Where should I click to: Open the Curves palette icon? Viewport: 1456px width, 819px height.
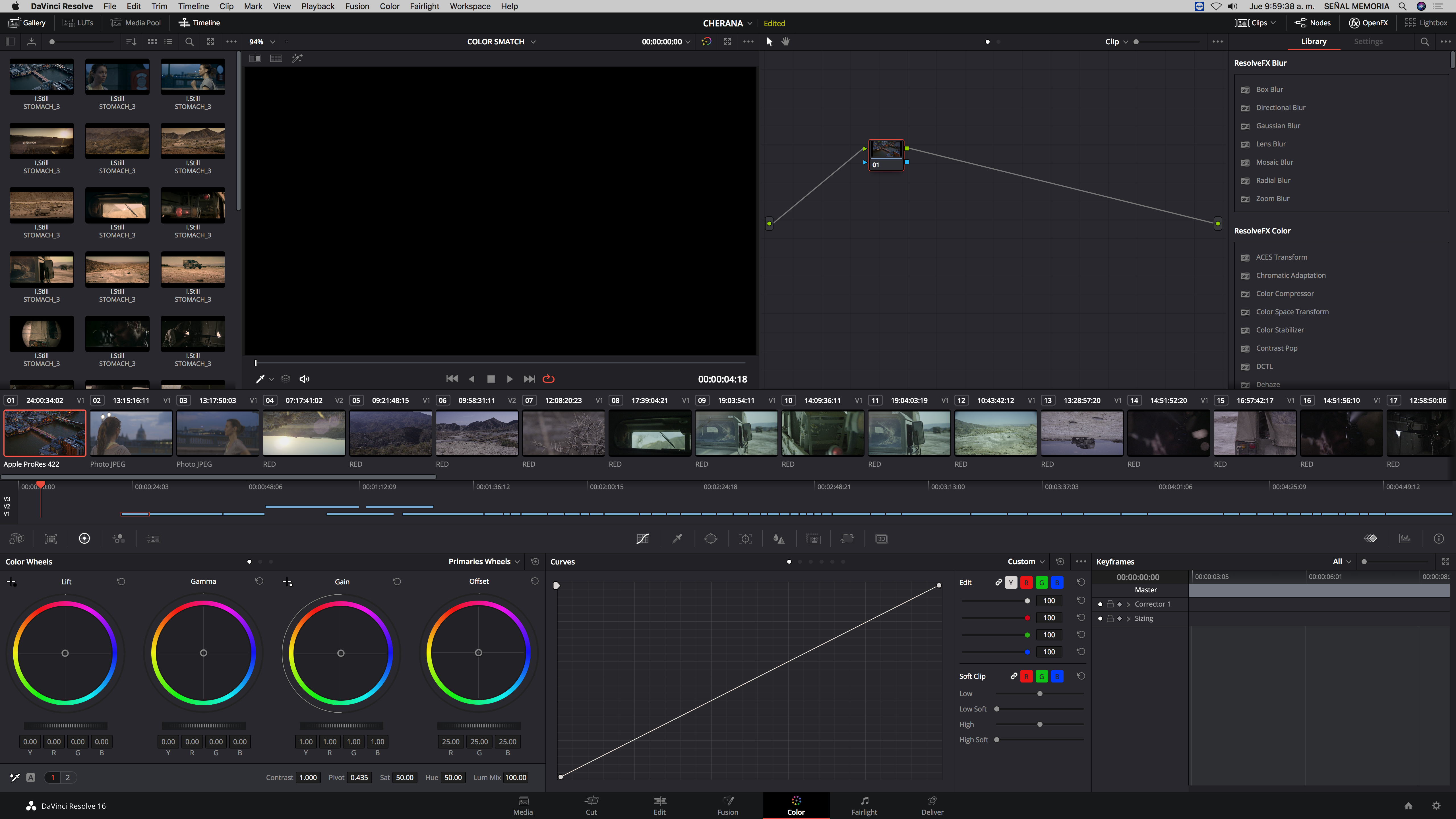coord(643,539)
